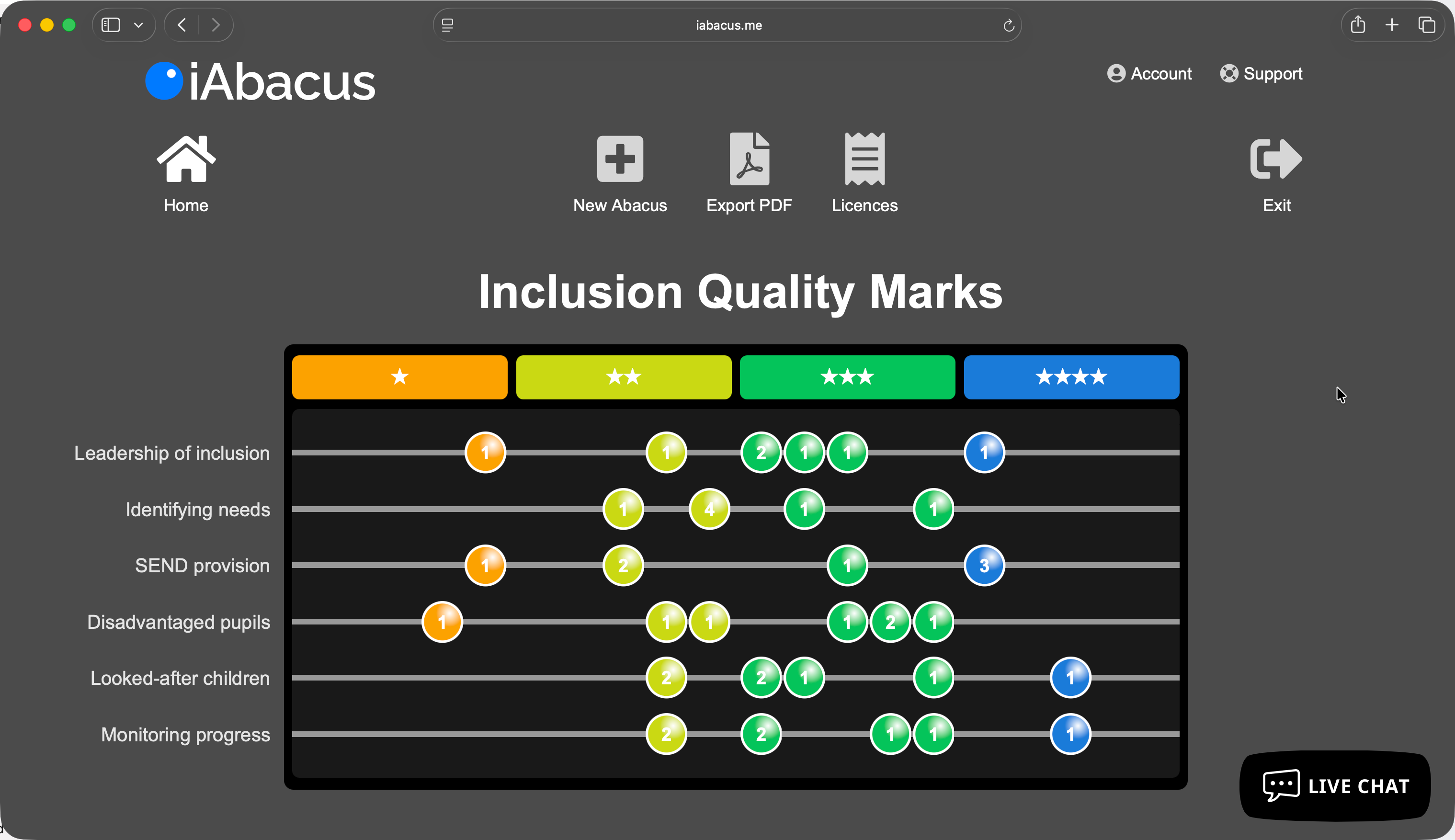Open the Support section
1455x840 pixels.
coord(1260,73)
